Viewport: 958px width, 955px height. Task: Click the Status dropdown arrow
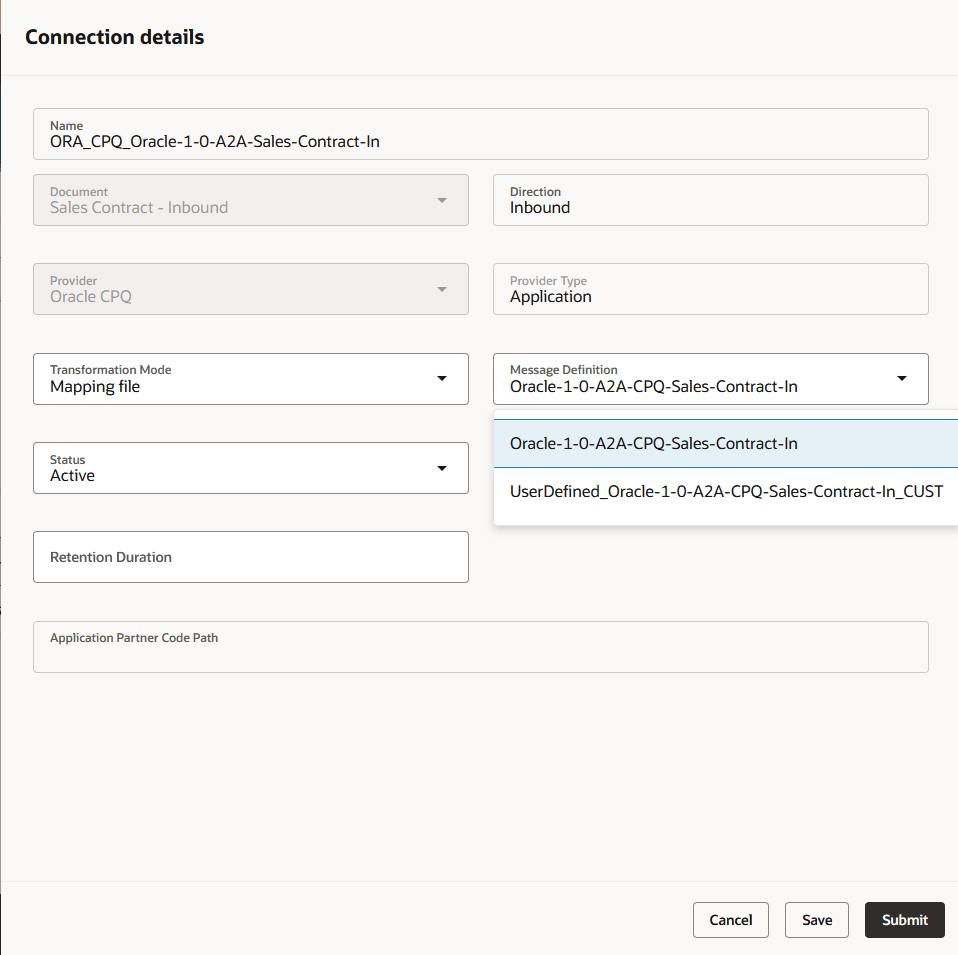[x=442, y=469]
